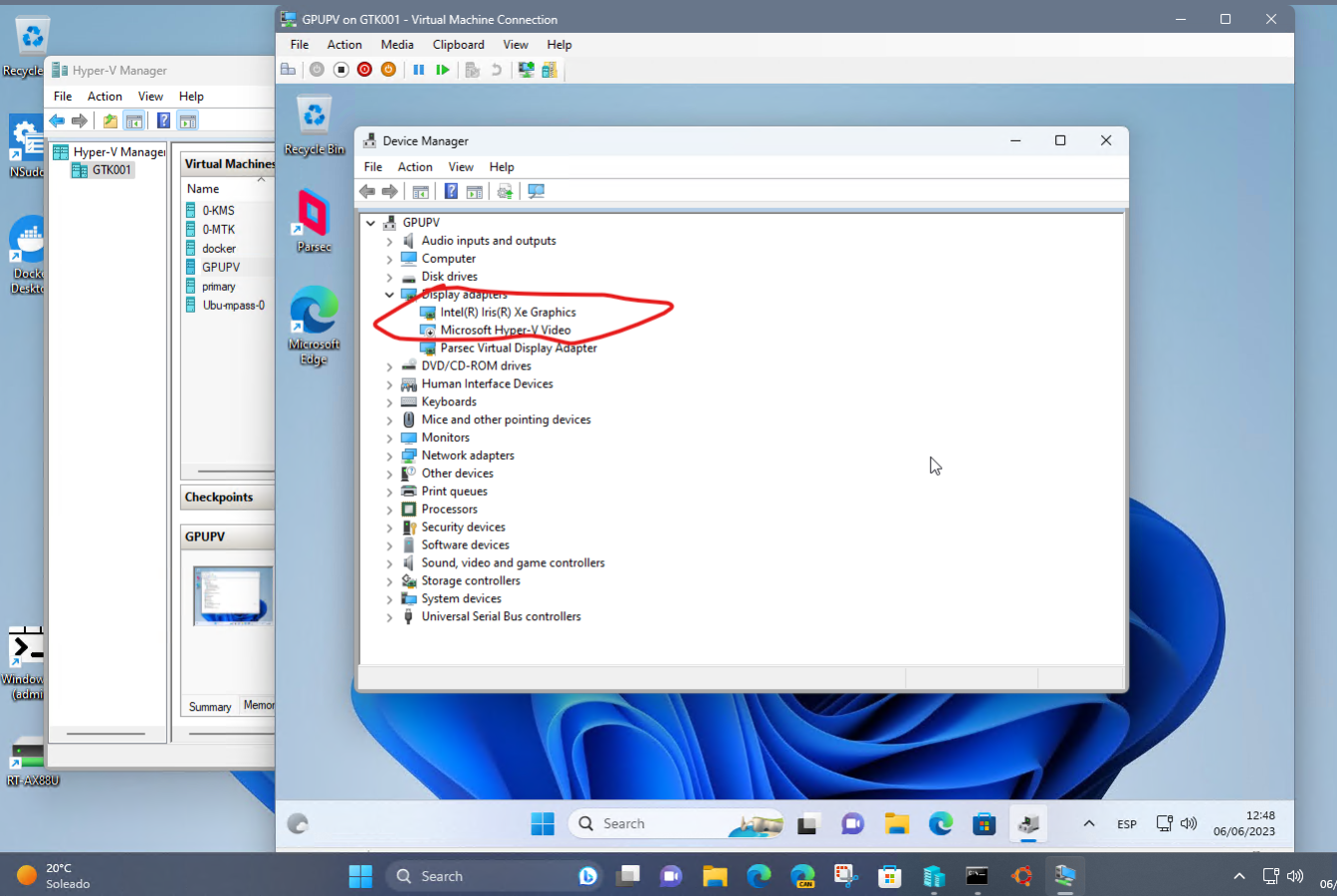Expand the Disk drives node
This screenshot has width=1337, height=896.
tap(389, 277)
